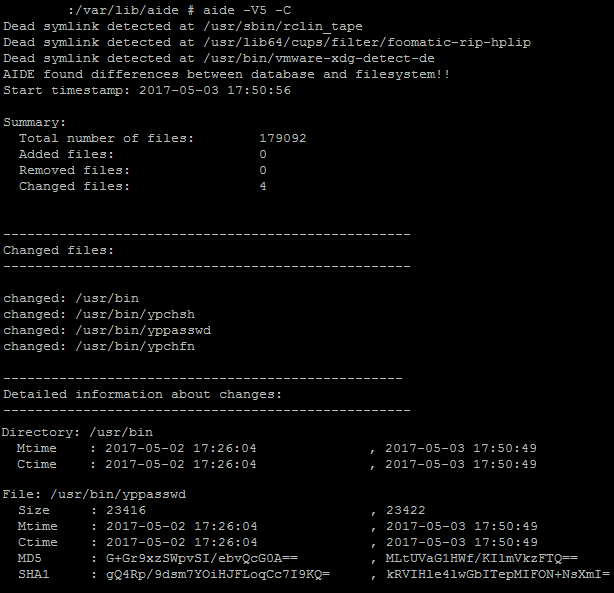Click the File: /usr/bin/yppasswd heading
614x593 pixels.
point(94,494)
